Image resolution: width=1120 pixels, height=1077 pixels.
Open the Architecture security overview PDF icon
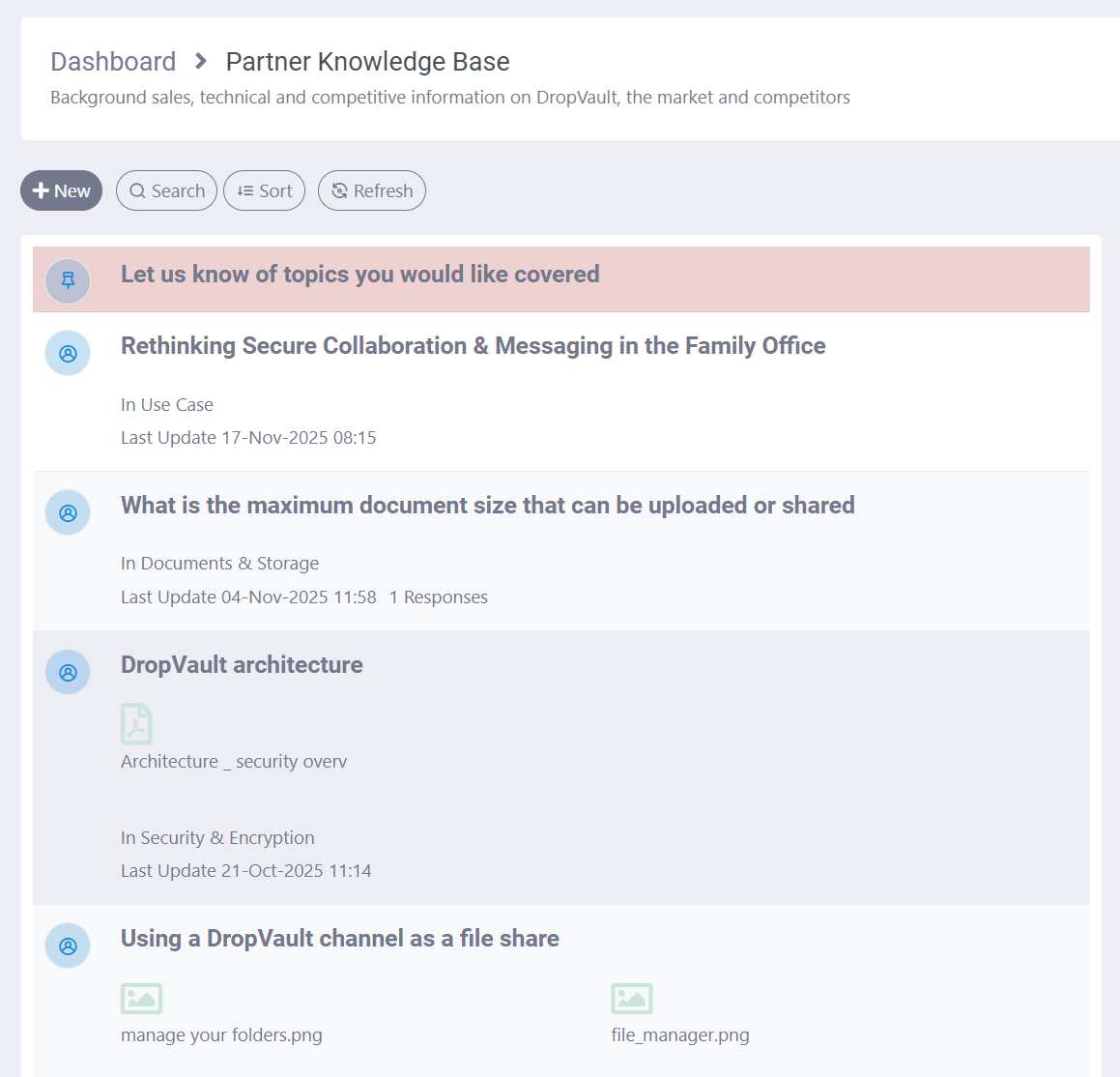point(136,724)
